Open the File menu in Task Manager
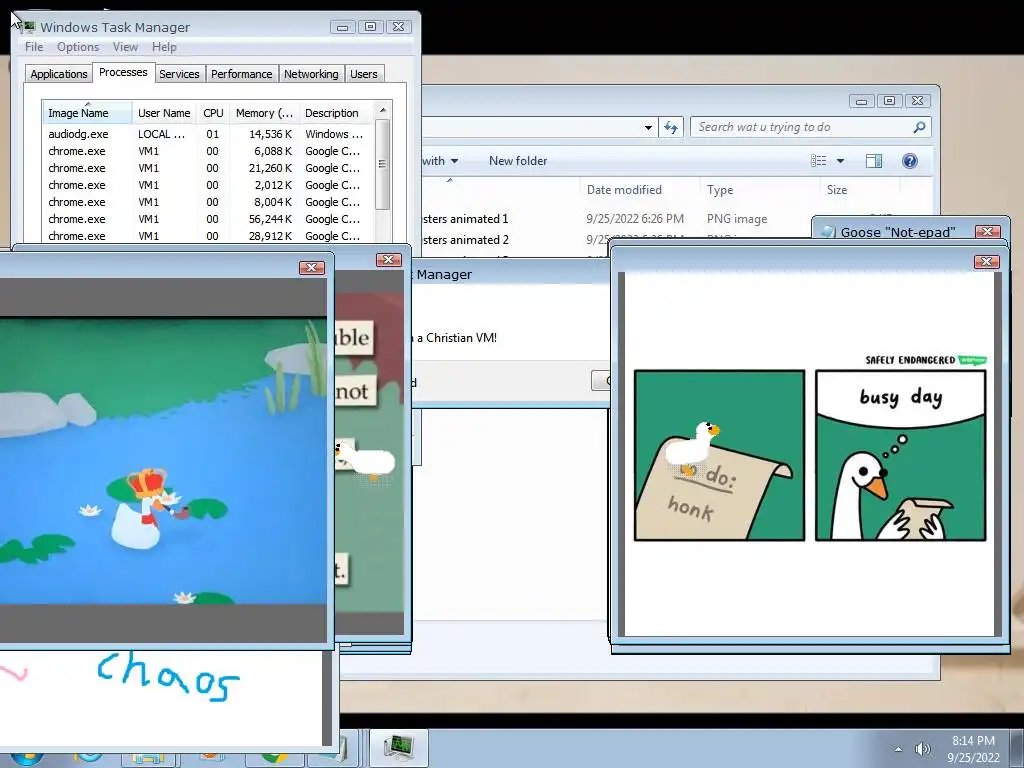 (34, 47)
